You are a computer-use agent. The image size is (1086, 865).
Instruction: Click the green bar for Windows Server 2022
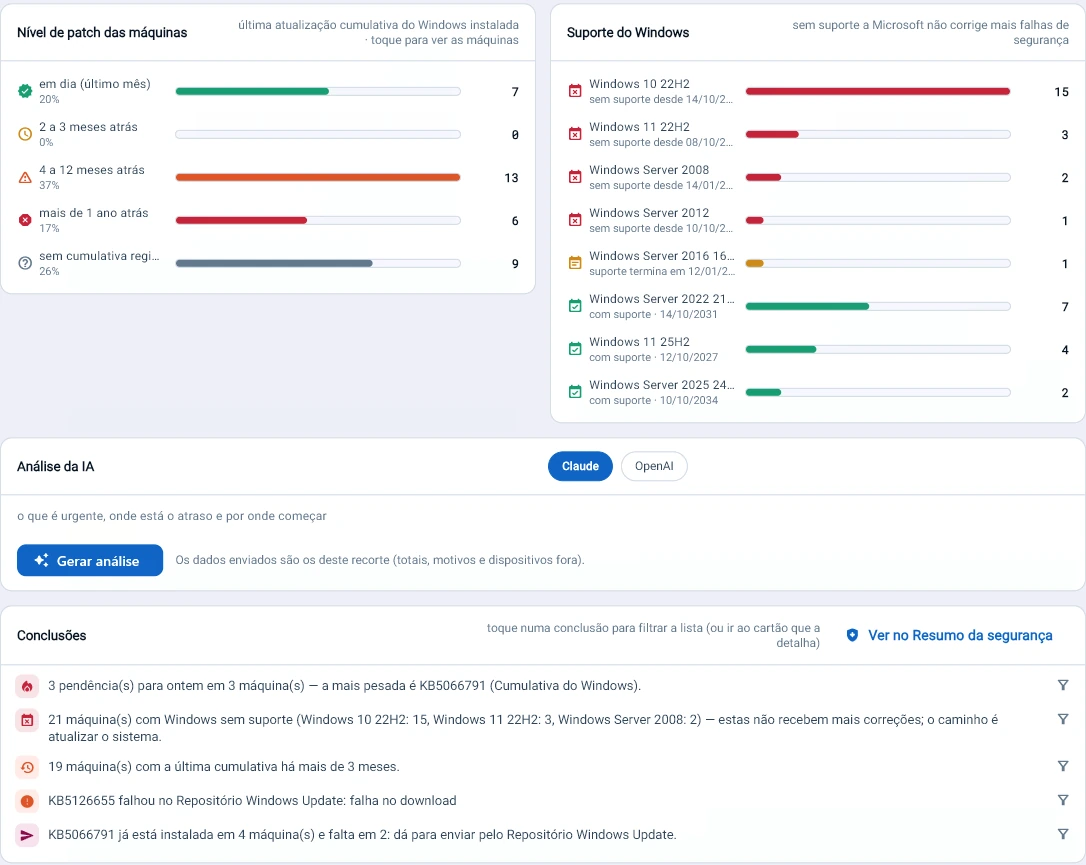[x=807, y=306]
